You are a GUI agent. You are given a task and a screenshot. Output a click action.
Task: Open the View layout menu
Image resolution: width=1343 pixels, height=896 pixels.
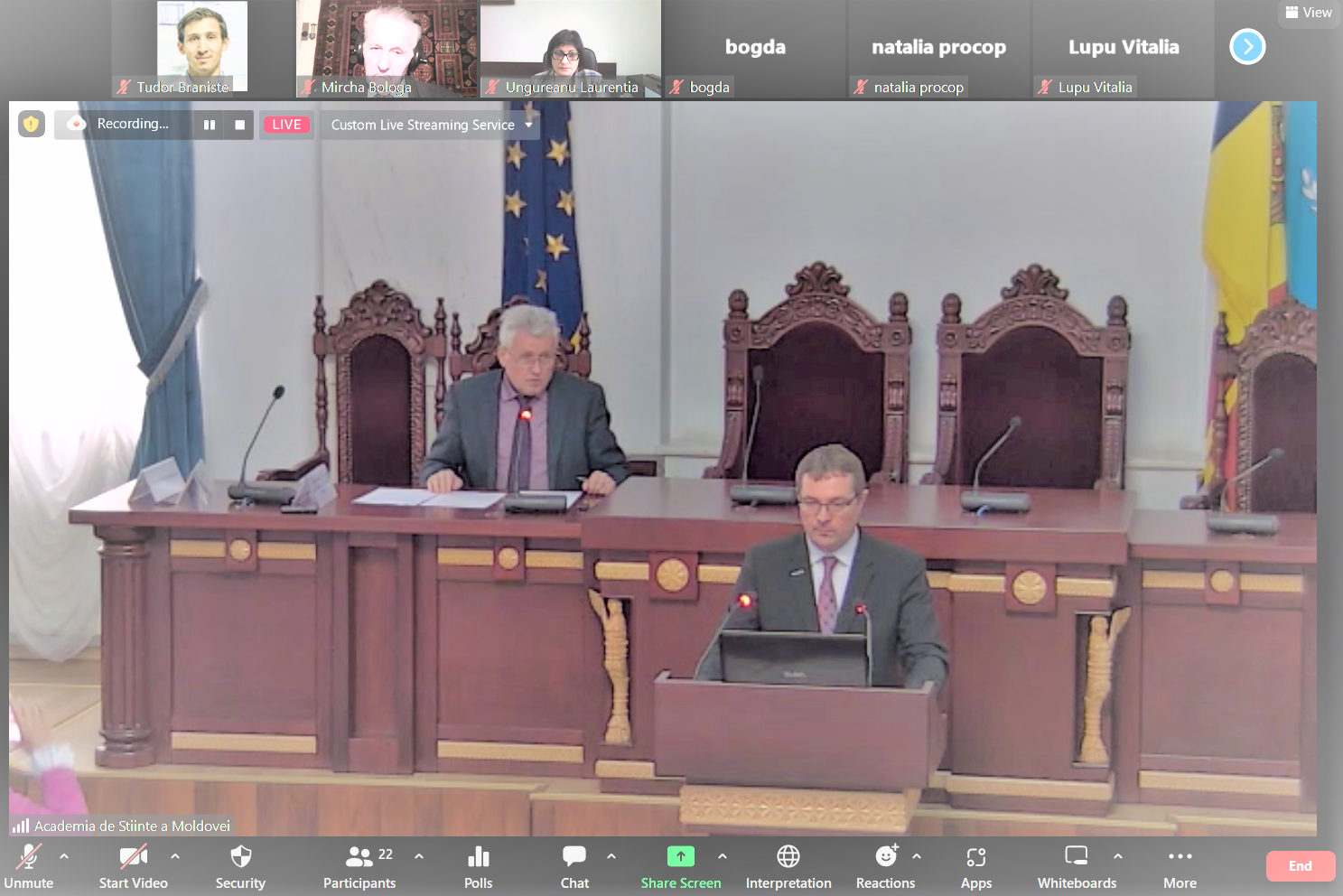click(1309, 13)
